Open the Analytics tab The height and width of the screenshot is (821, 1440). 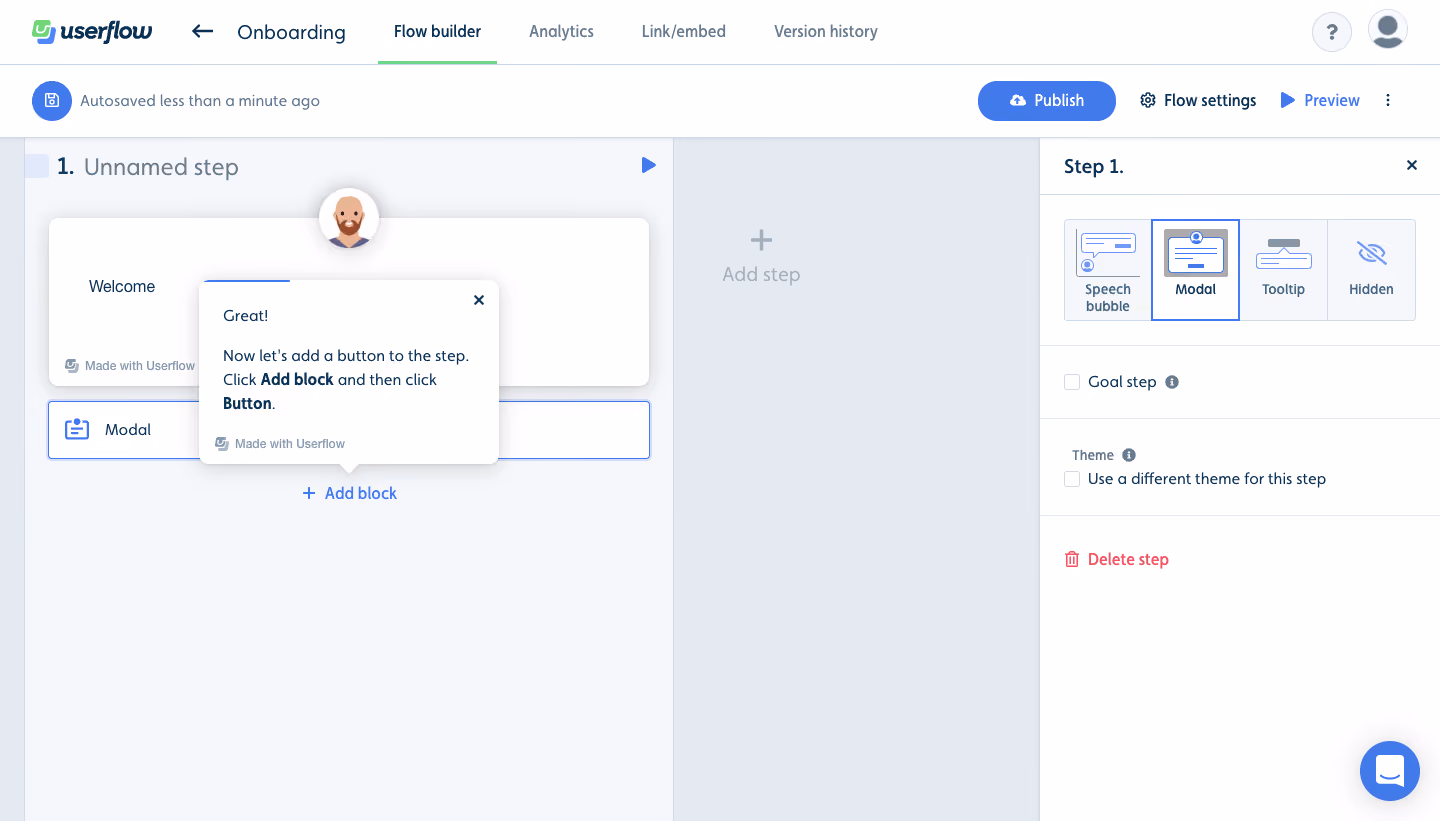point(561,32)
